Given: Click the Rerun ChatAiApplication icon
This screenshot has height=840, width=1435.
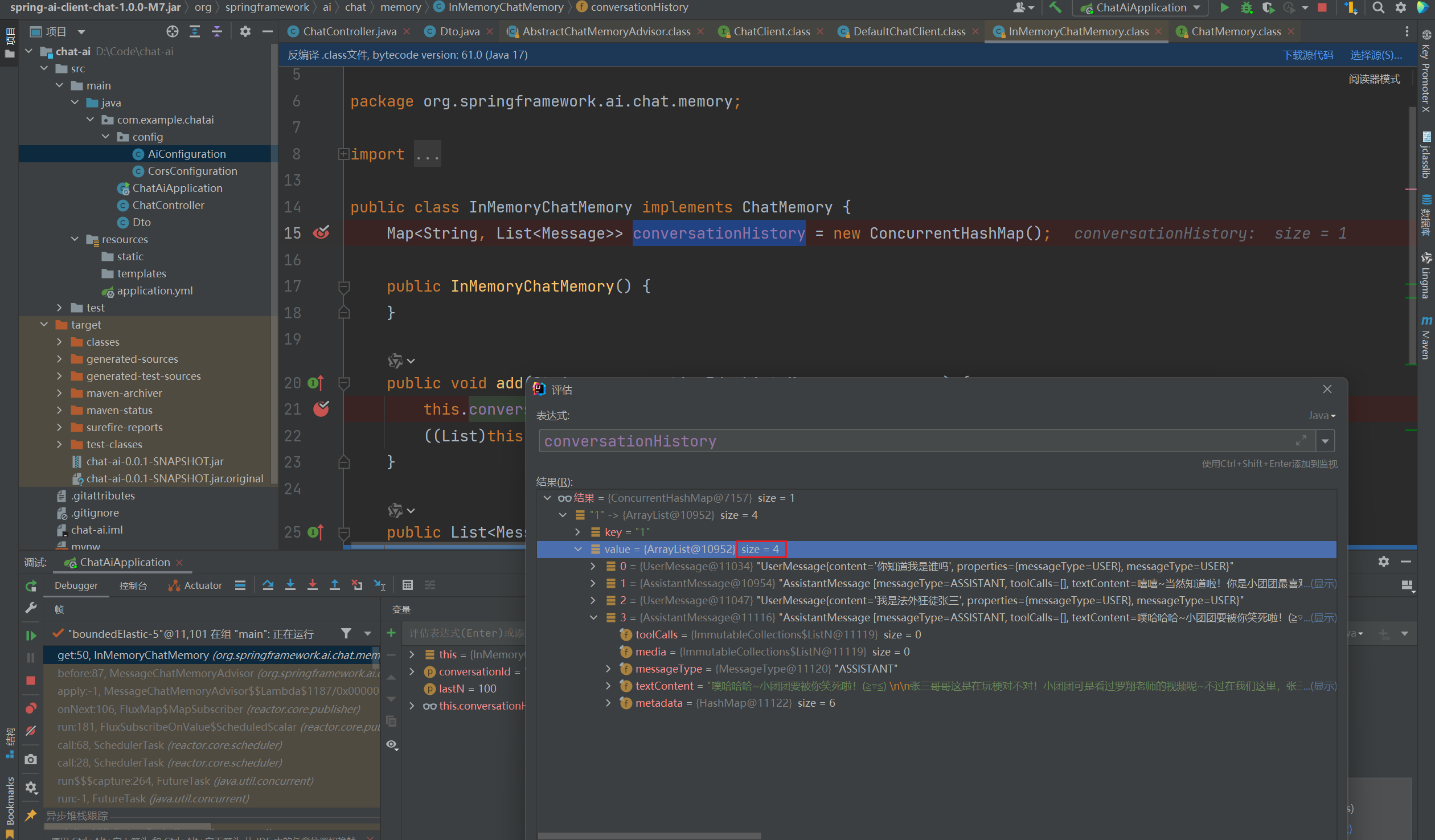Looking at the screenshot, I should tap(31, 585).
